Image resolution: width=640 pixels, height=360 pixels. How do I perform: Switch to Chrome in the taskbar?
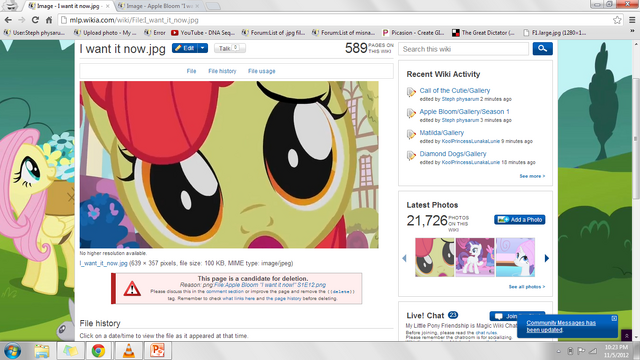[x=98, y=351]
